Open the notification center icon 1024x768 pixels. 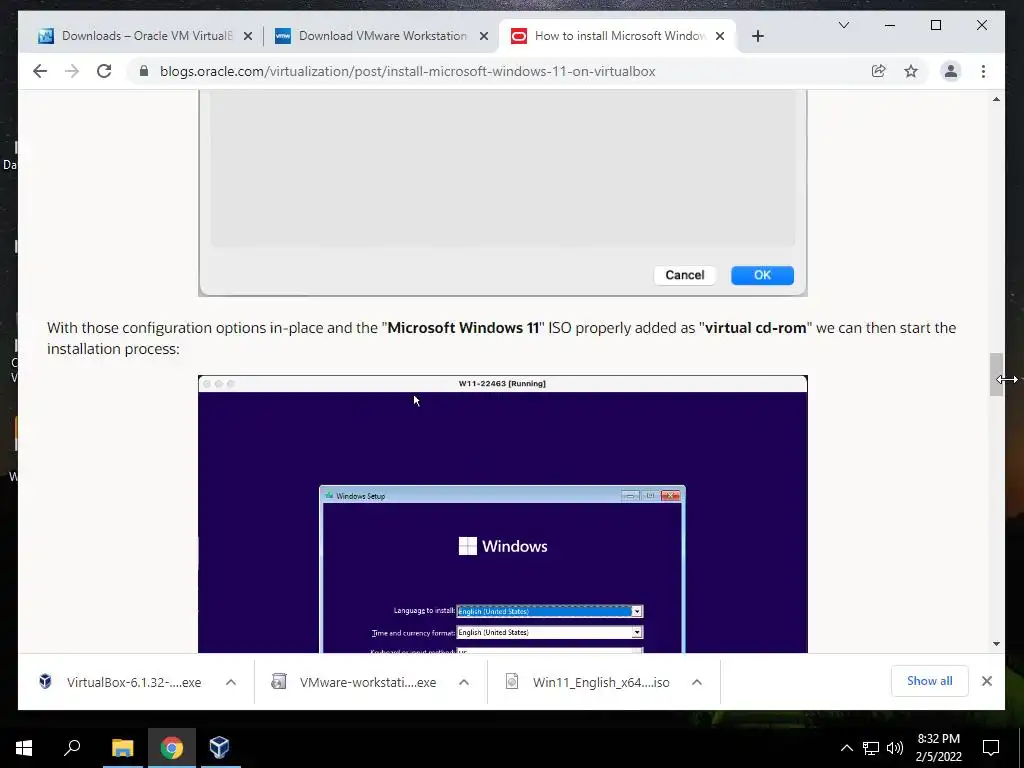991,748
